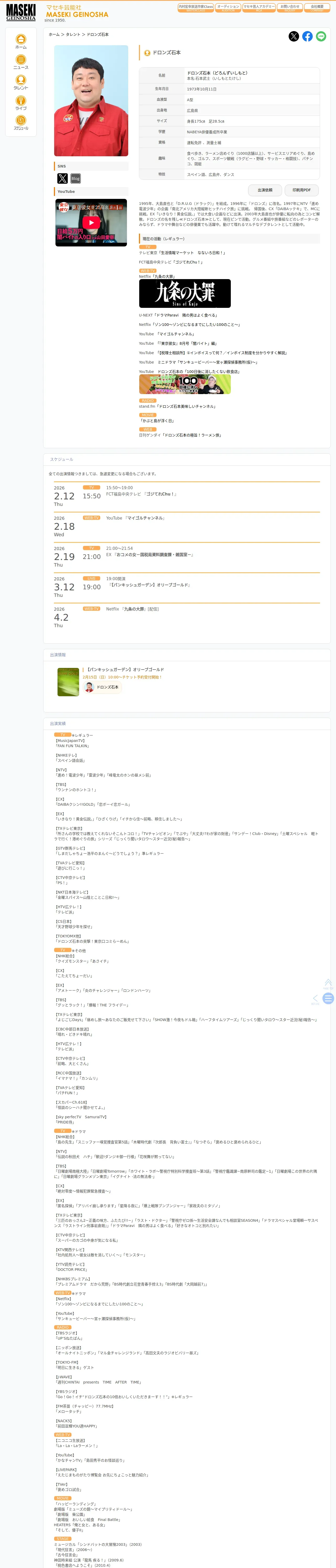Share page on Facebook

click(307, 37)
